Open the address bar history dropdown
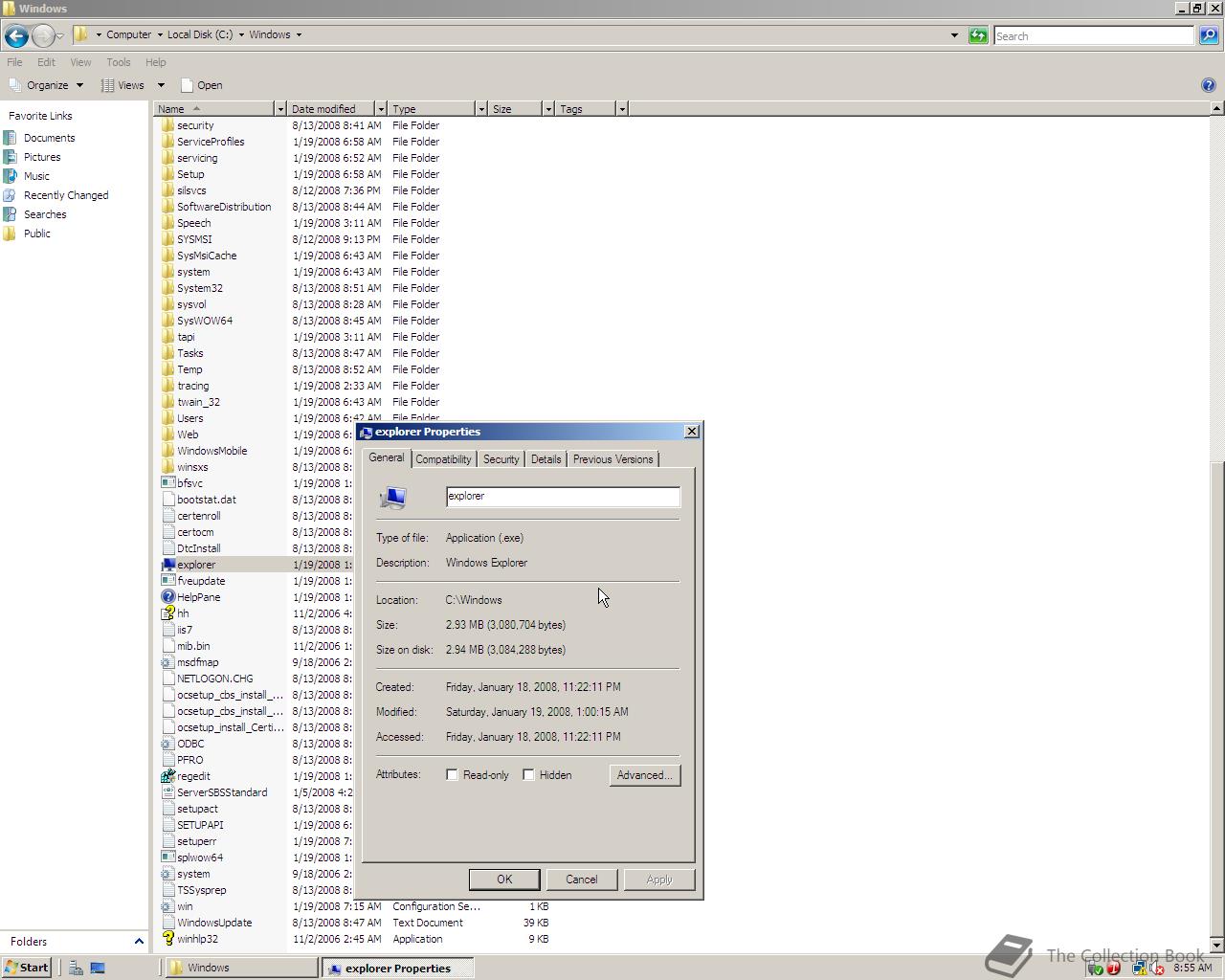This screenshot has height=980, width=1225. point(954,35)
